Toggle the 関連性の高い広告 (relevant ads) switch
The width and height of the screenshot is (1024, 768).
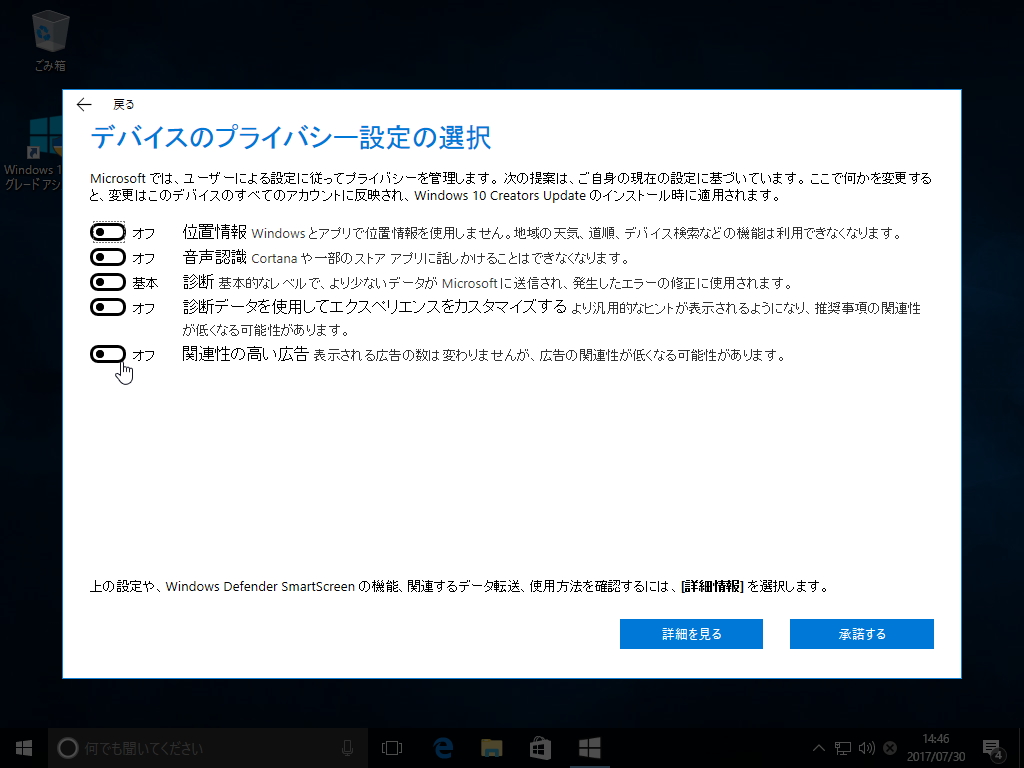[x=108, y=355]
